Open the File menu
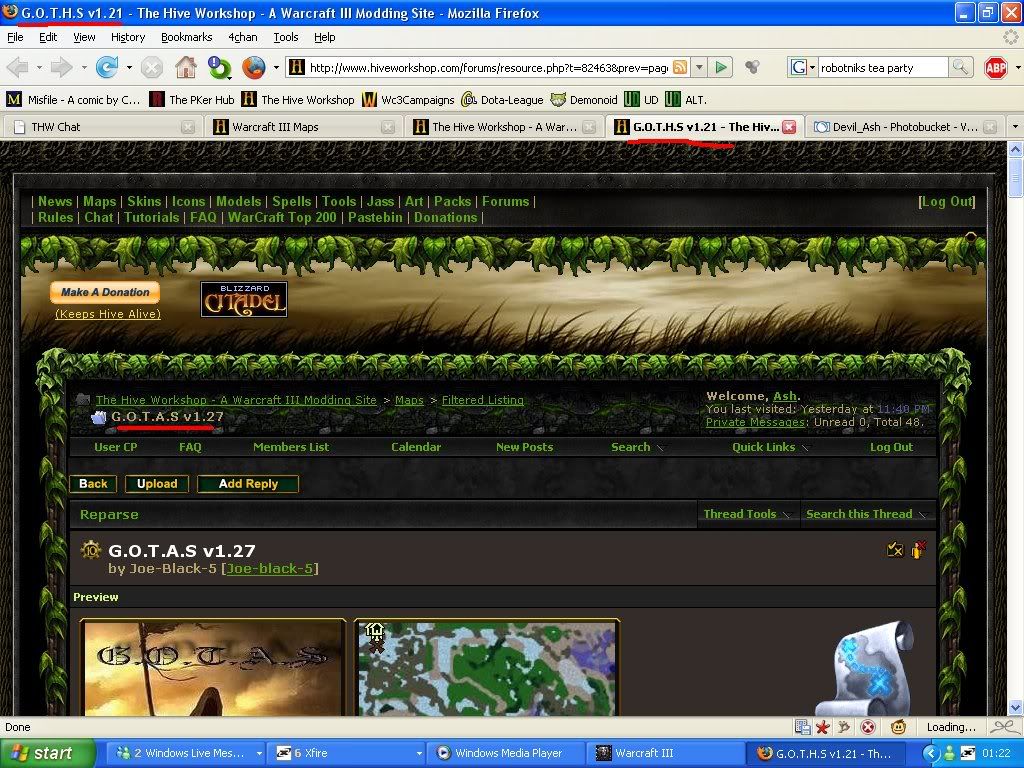The width and height of the screenshot is (1024, 768). coord(15,37)
